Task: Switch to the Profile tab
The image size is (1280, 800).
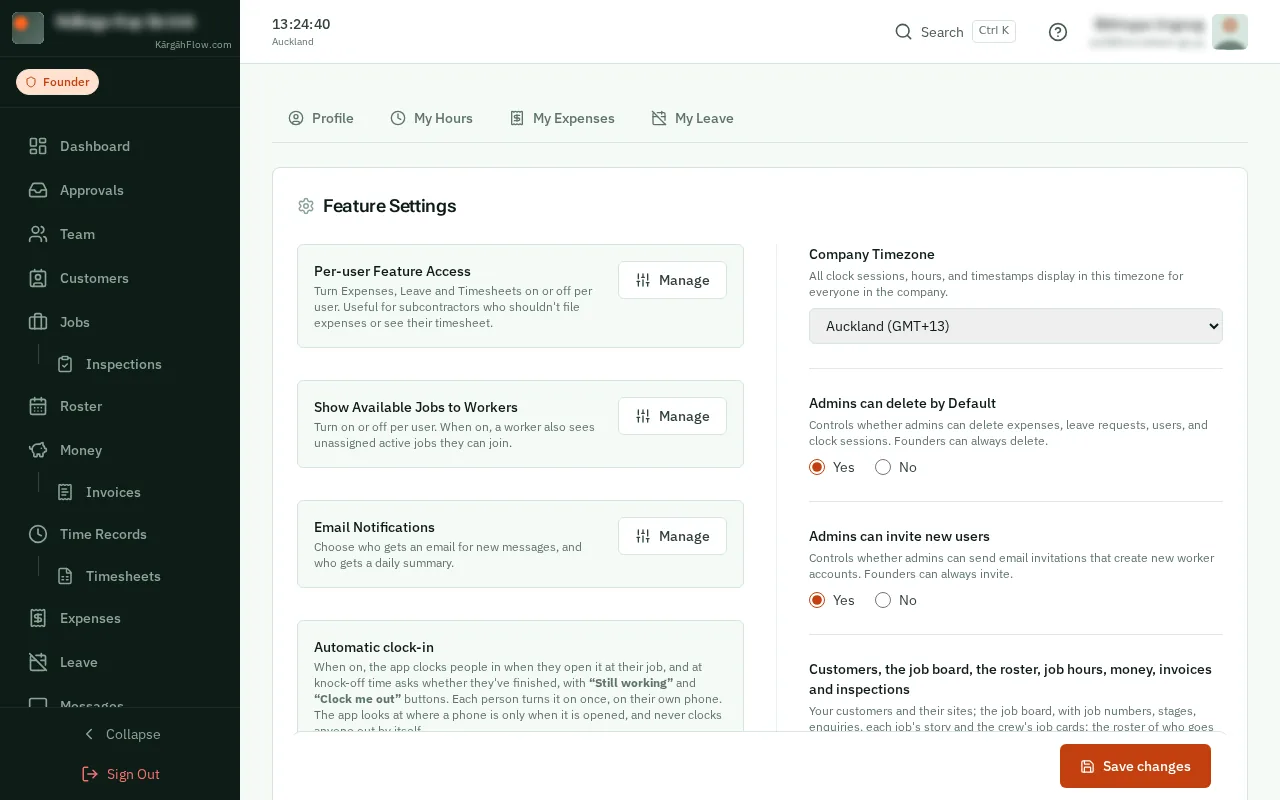Action: (x=321, y=118)
